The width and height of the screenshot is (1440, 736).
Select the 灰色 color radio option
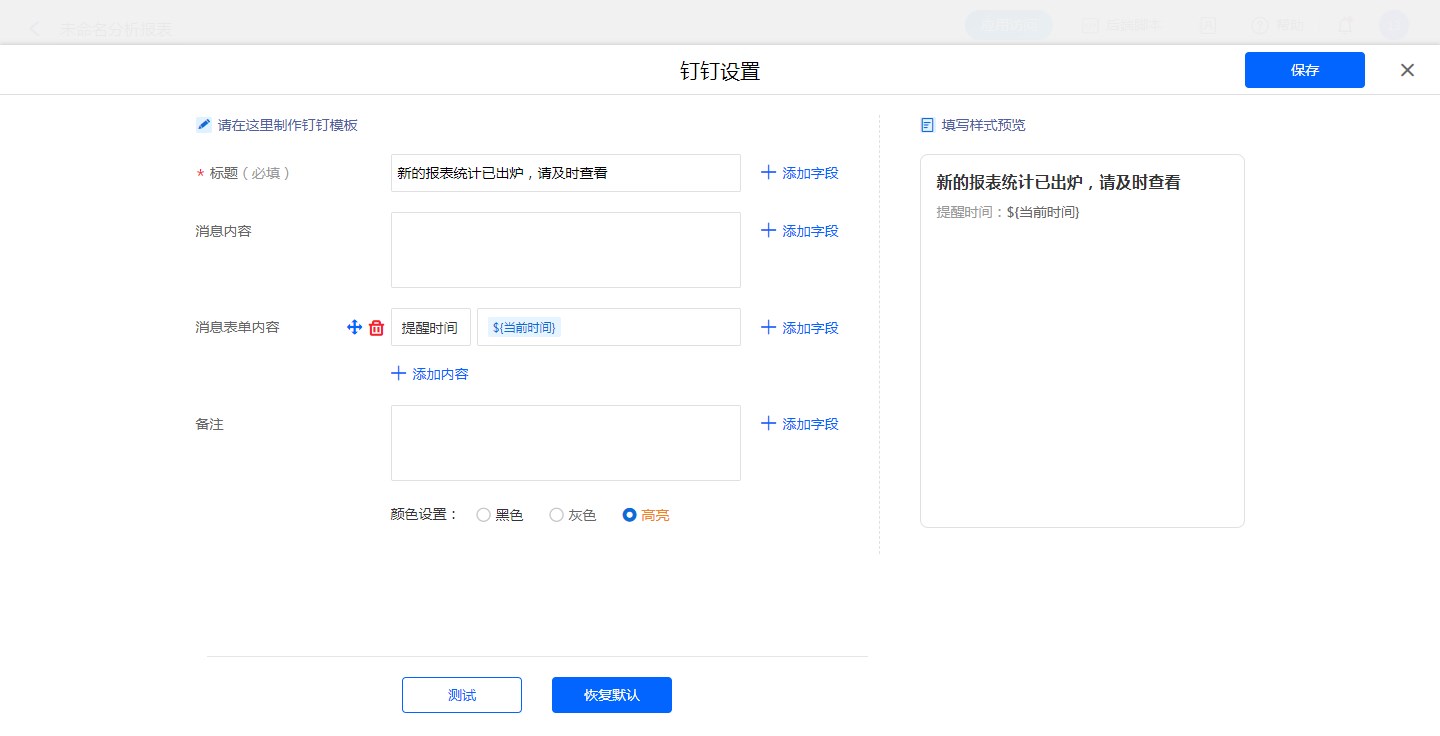557,515
